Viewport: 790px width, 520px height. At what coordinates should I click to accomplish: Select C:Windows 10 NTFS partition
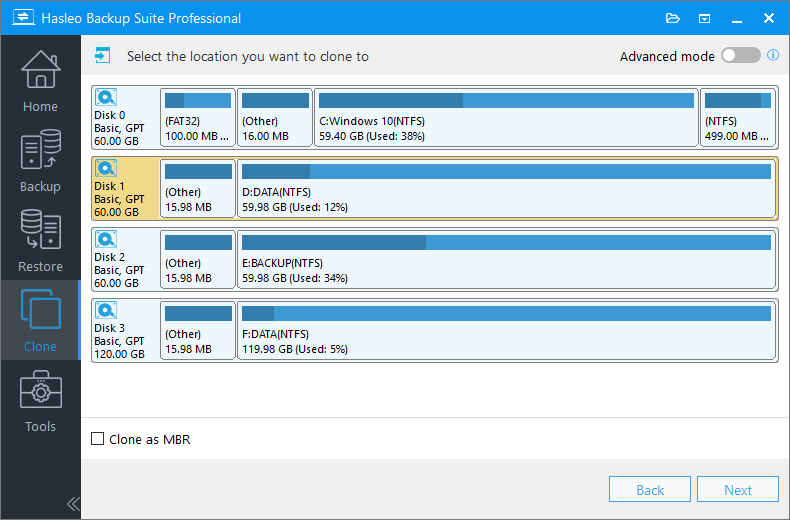pos(506,116)
